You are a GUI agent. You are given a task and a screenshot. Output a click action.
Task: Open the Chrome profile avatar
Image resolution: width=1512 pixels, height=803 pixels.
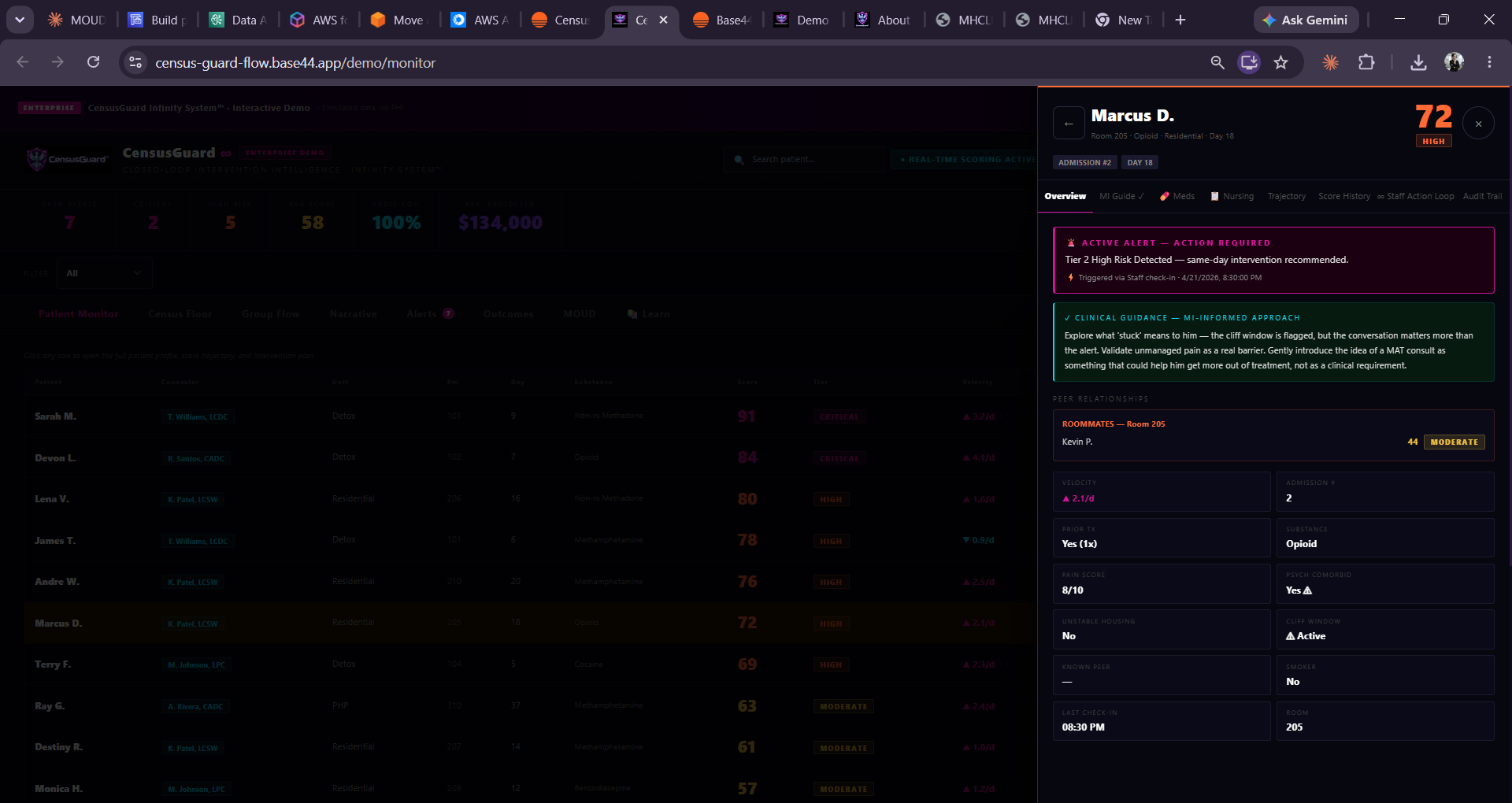point(1454,62)
